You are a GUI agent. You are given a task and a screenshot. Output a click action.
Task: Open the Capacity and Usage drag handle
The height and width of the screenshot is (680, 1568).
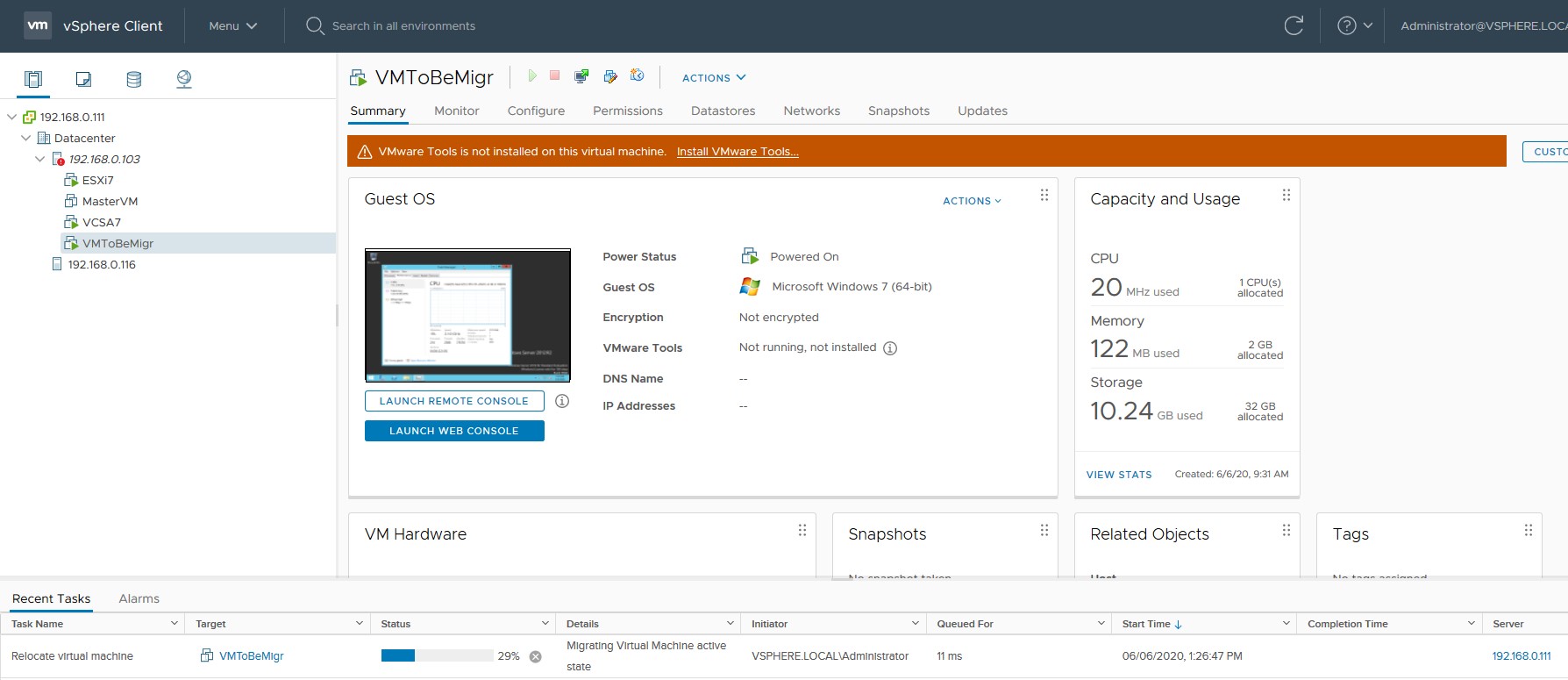[x=1286, y=196]
